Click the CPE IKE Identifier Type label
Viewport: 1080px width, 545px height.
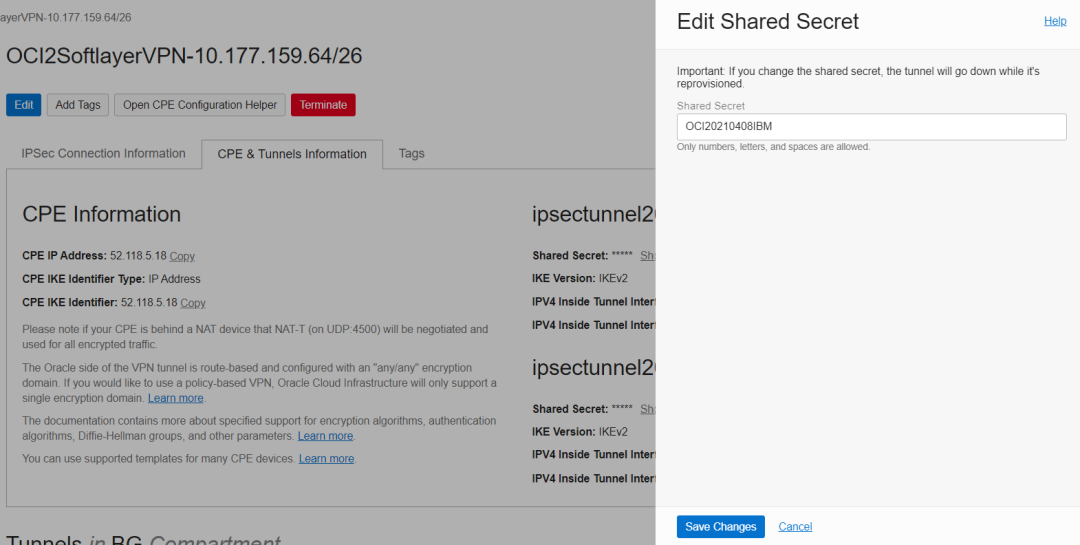[84, 279]
